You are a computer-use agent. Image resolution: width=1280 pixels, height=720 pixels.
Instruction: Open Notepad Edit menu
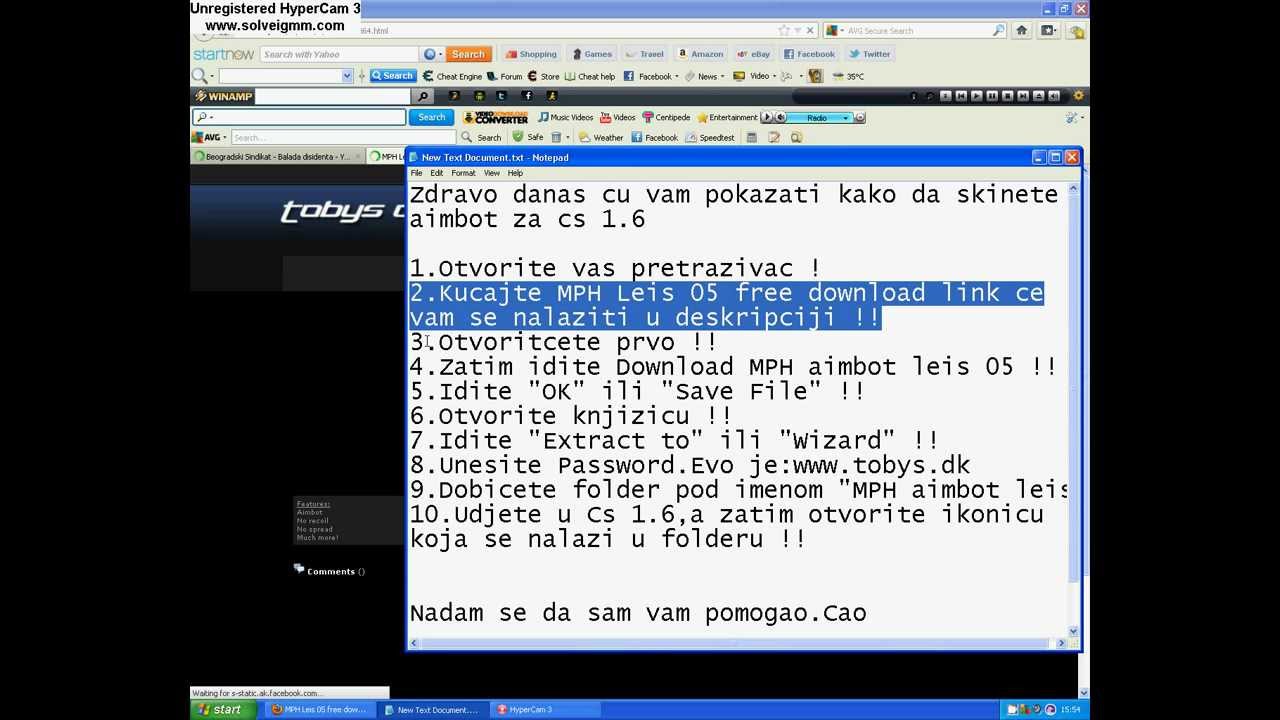[x=437, y=173]
